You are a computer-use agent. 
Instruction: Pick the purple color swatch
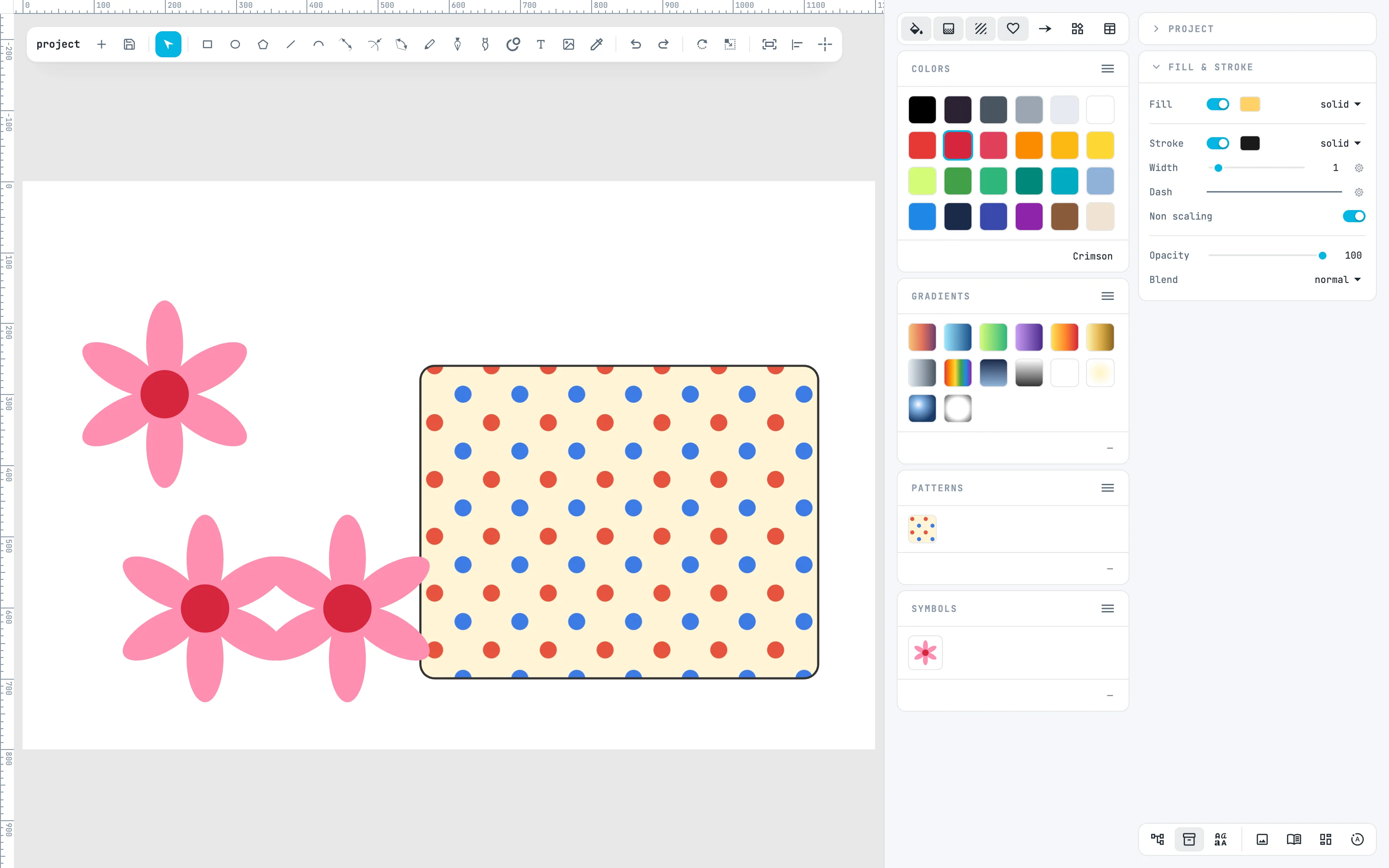click(x=1029, y=217)
